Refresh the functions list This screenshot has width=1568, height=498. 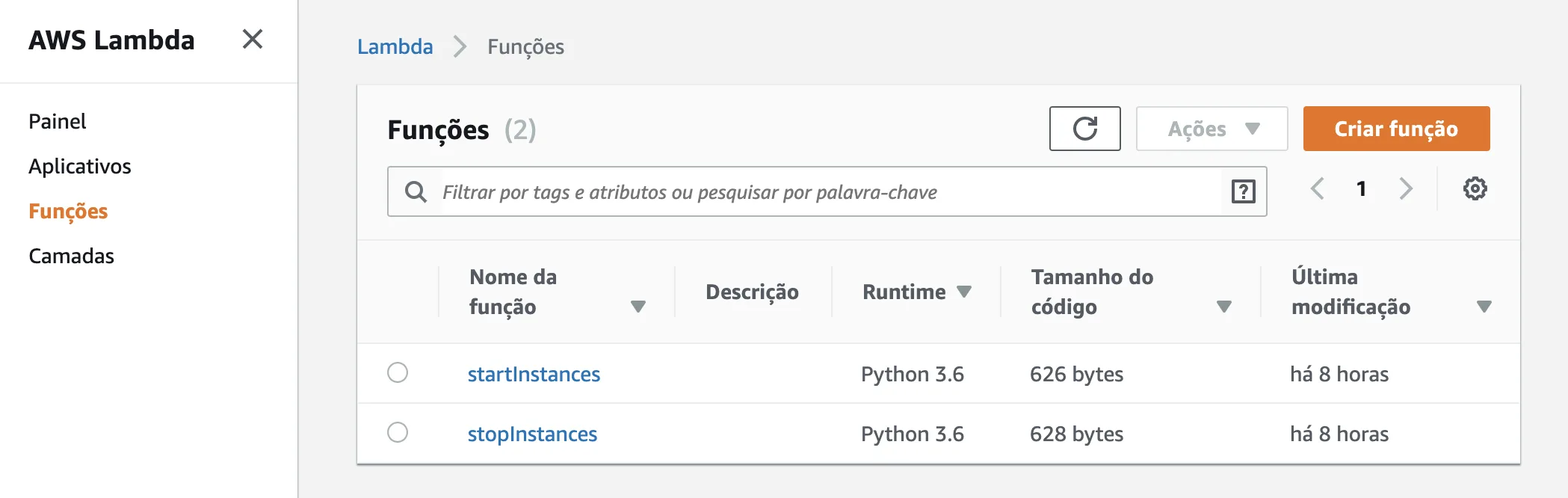(x=1084, y=129)
